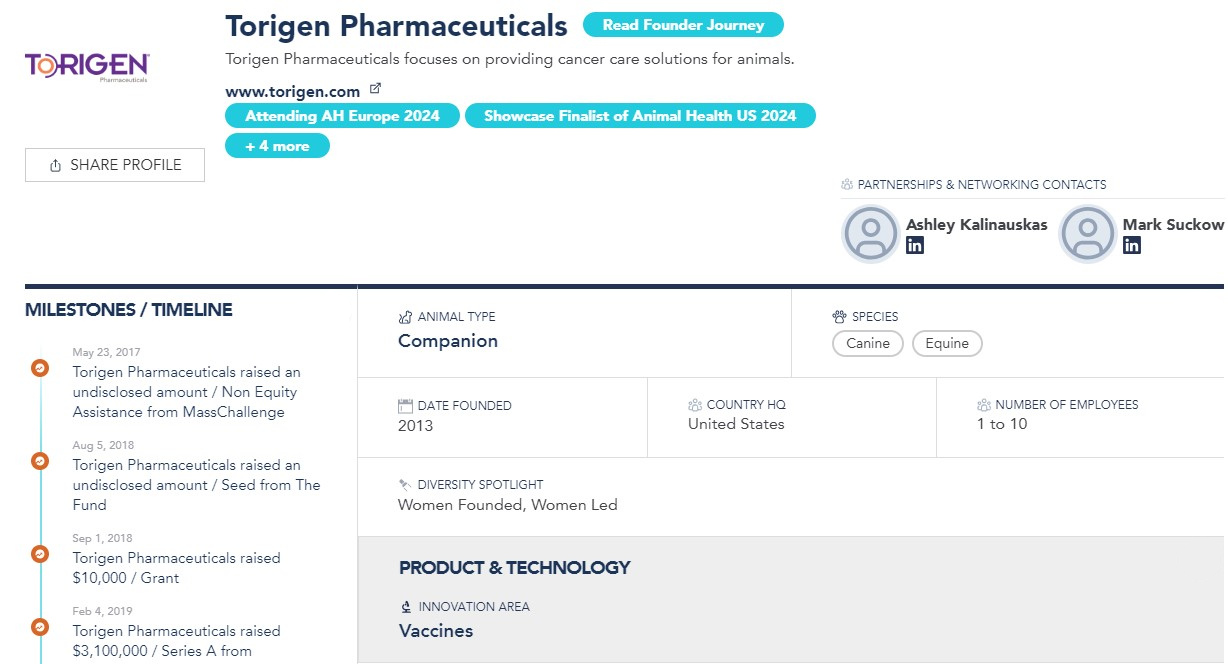Open Ashley Kalinauskas's LinkedIn icon
This screenshot has height=664, width=1228.
914,245
